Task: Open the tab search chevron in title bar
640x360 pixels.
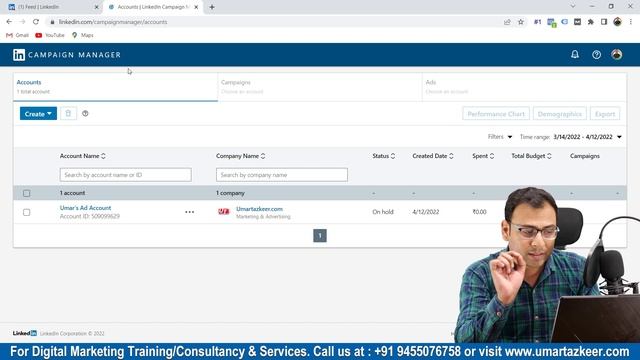Action: [x=573, y=7]
